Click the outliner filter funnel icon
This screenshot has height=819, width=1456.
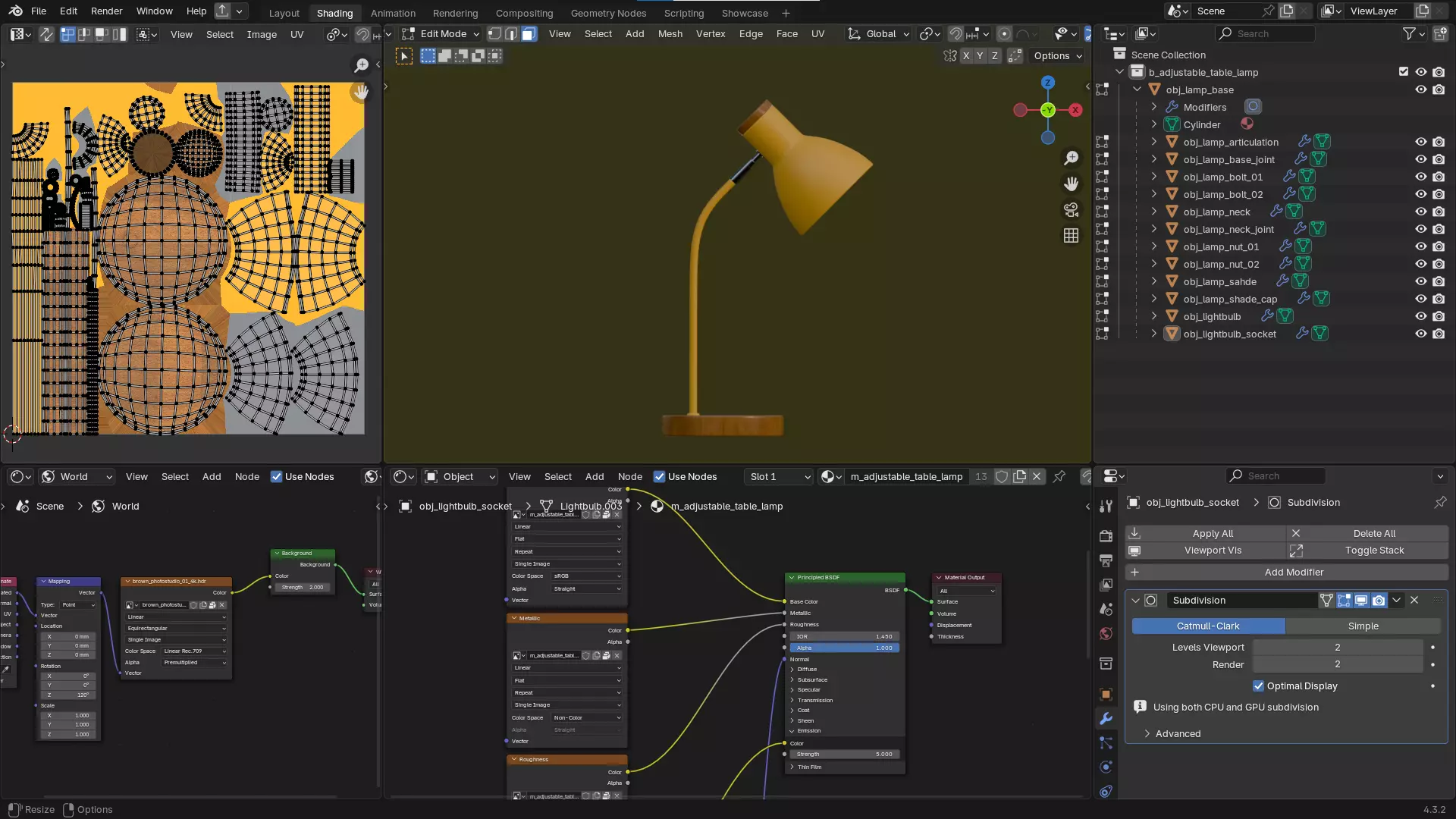1409,33
